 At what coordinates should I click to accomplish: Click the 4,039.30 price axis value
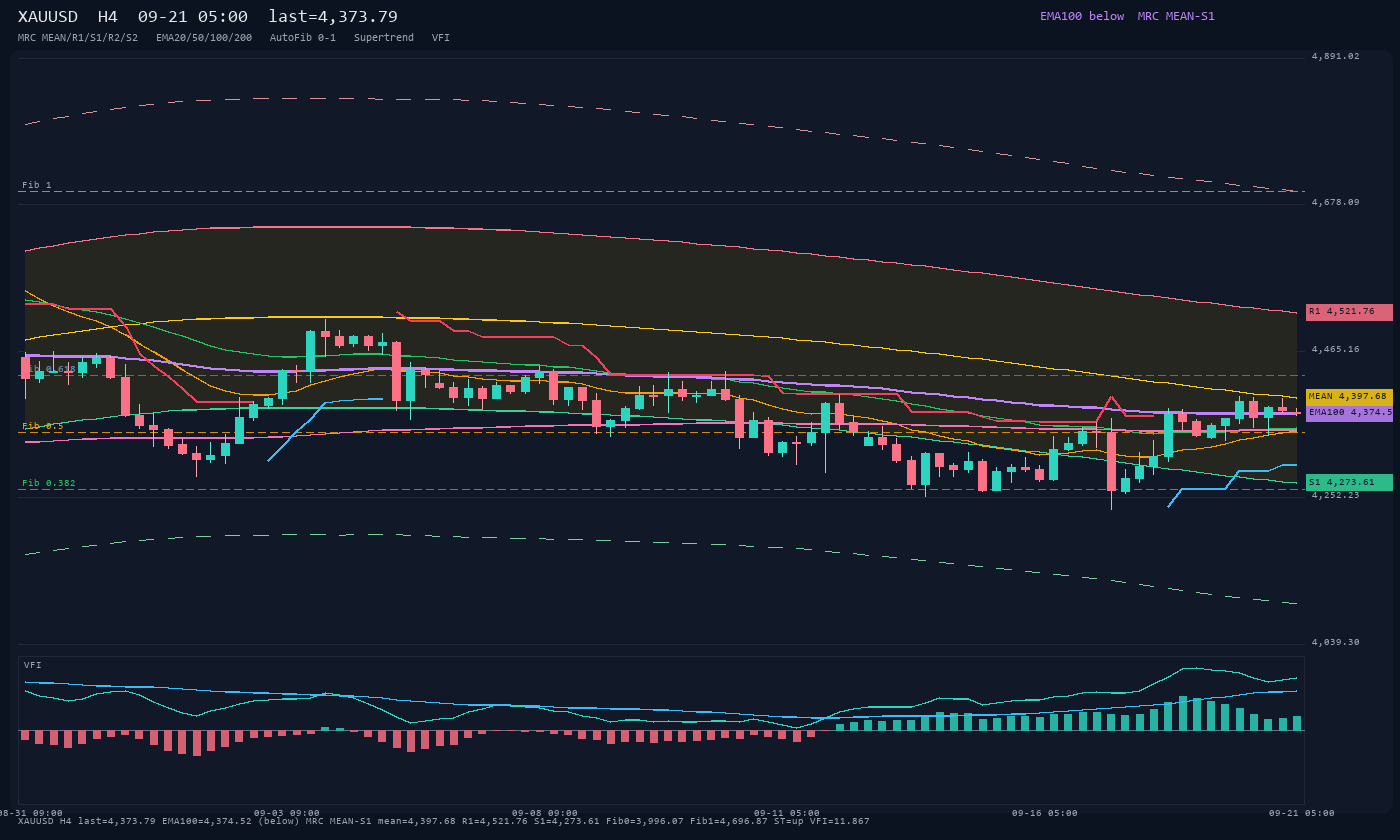[1336, 642]
